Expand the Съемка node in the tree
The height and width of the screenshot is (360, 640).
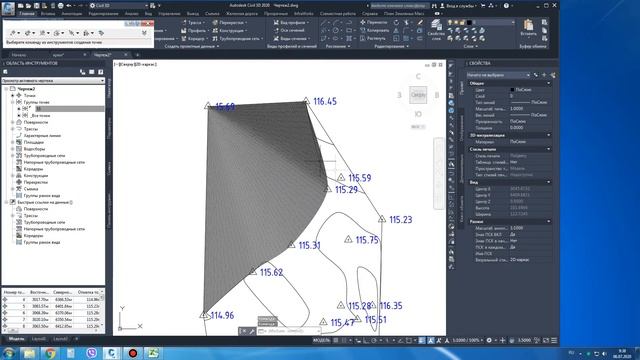[13, 189]
